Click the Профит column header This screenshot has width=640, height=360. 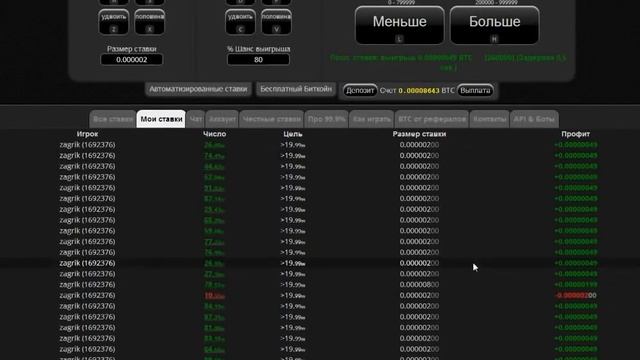point(576,134)
